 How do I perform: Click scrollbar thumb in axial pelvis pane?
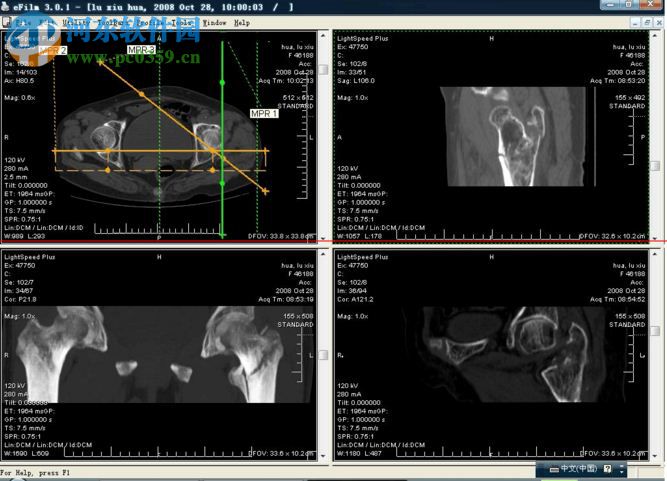coord(323,69)
